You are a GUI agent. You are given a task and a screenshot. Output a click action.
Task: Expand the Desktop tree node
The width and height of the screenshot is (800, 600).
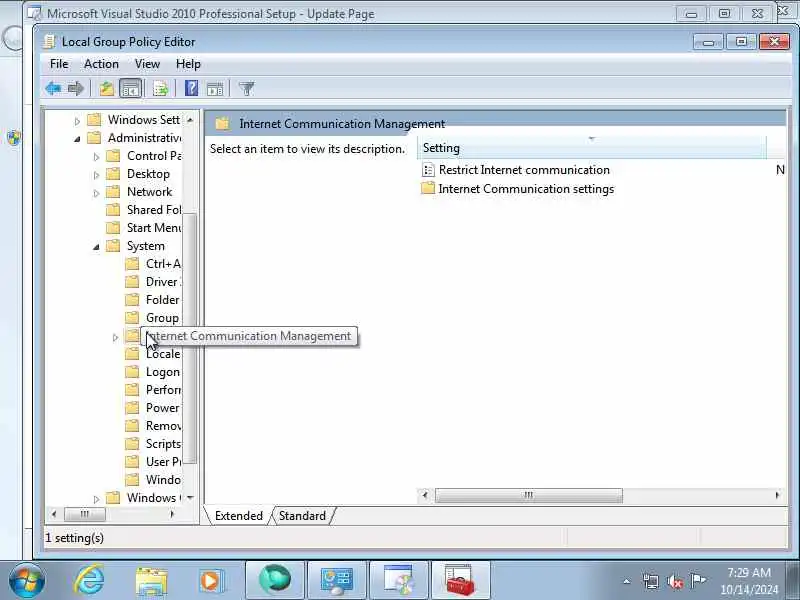(x=96, y=175)
